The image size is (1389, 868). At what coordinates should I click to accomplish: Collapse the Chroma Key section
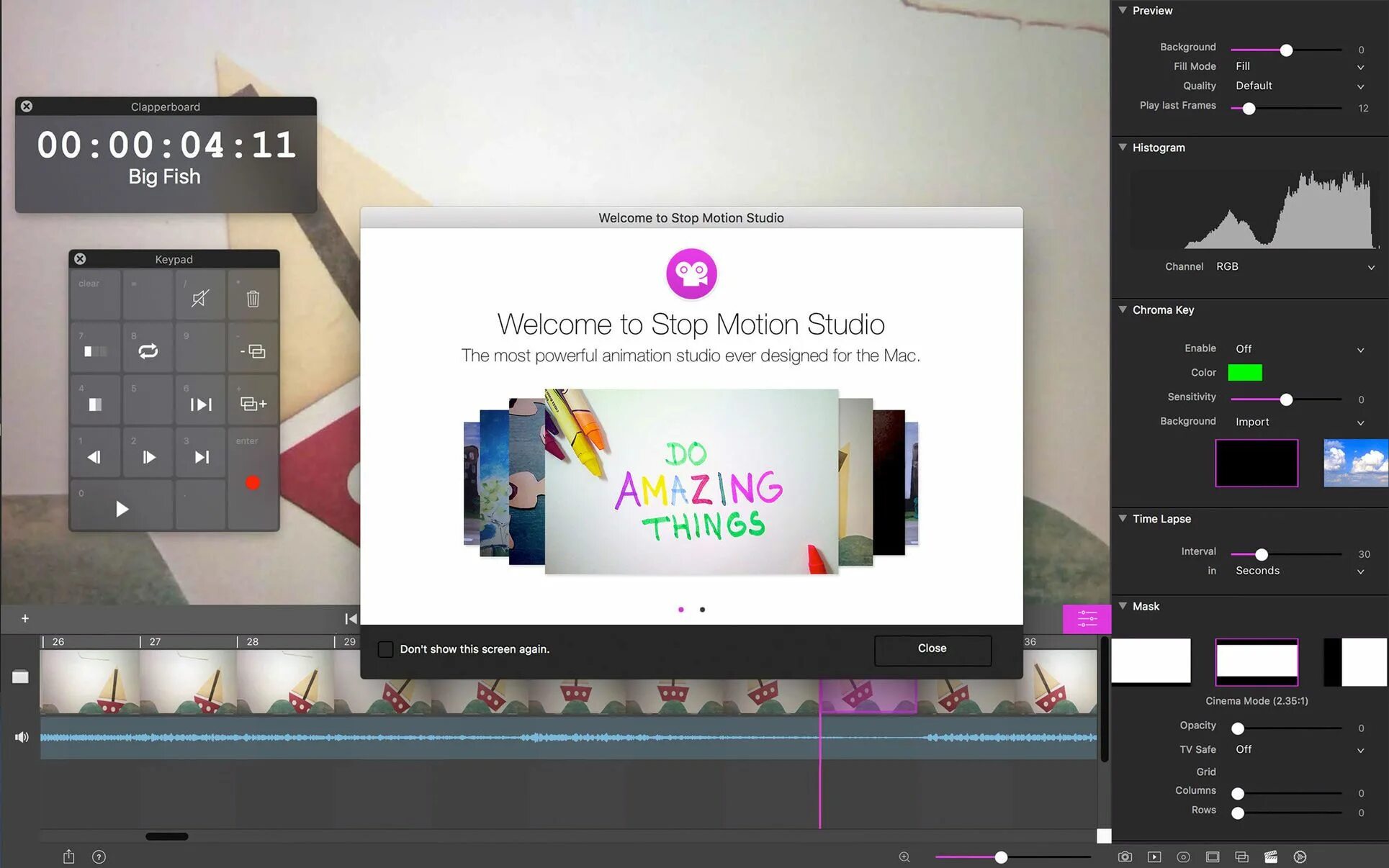click(1123, 309)
